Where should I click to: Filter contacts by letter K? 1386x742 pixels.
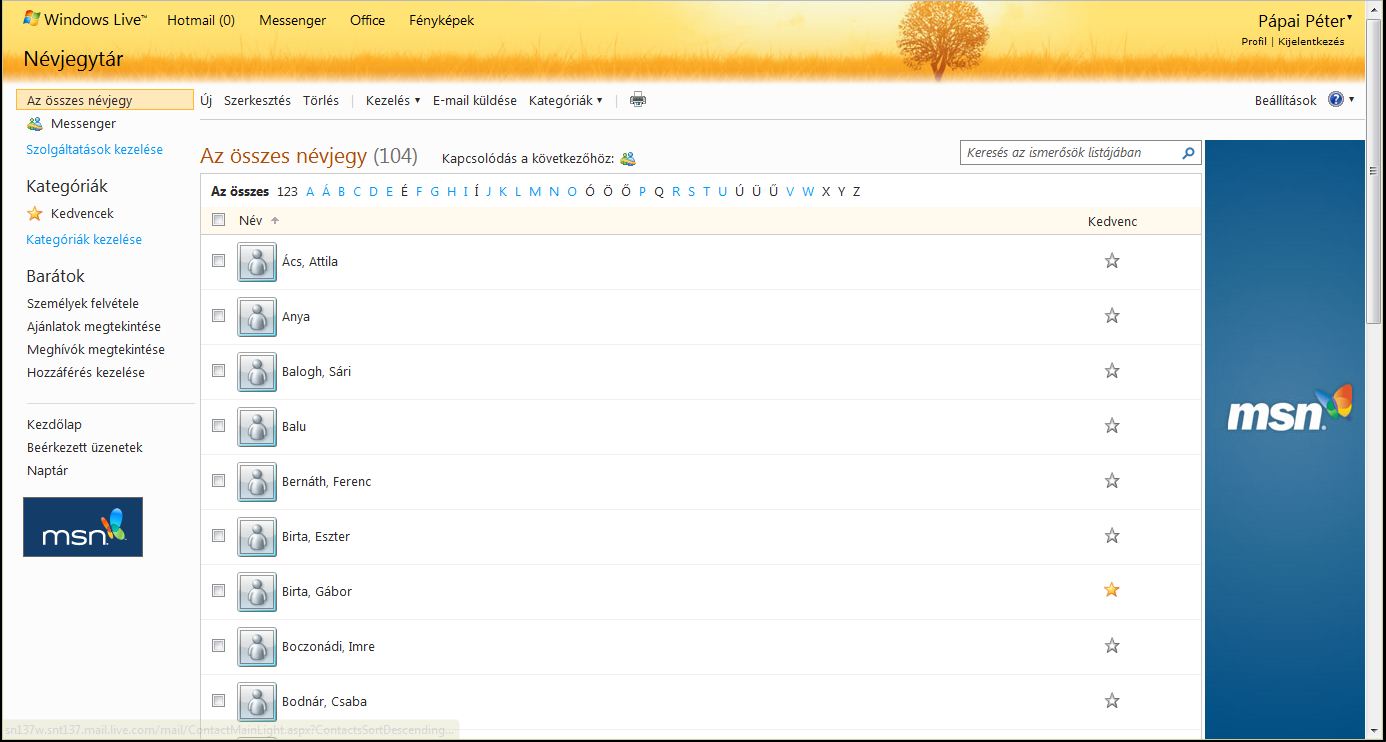pos(503,191)
